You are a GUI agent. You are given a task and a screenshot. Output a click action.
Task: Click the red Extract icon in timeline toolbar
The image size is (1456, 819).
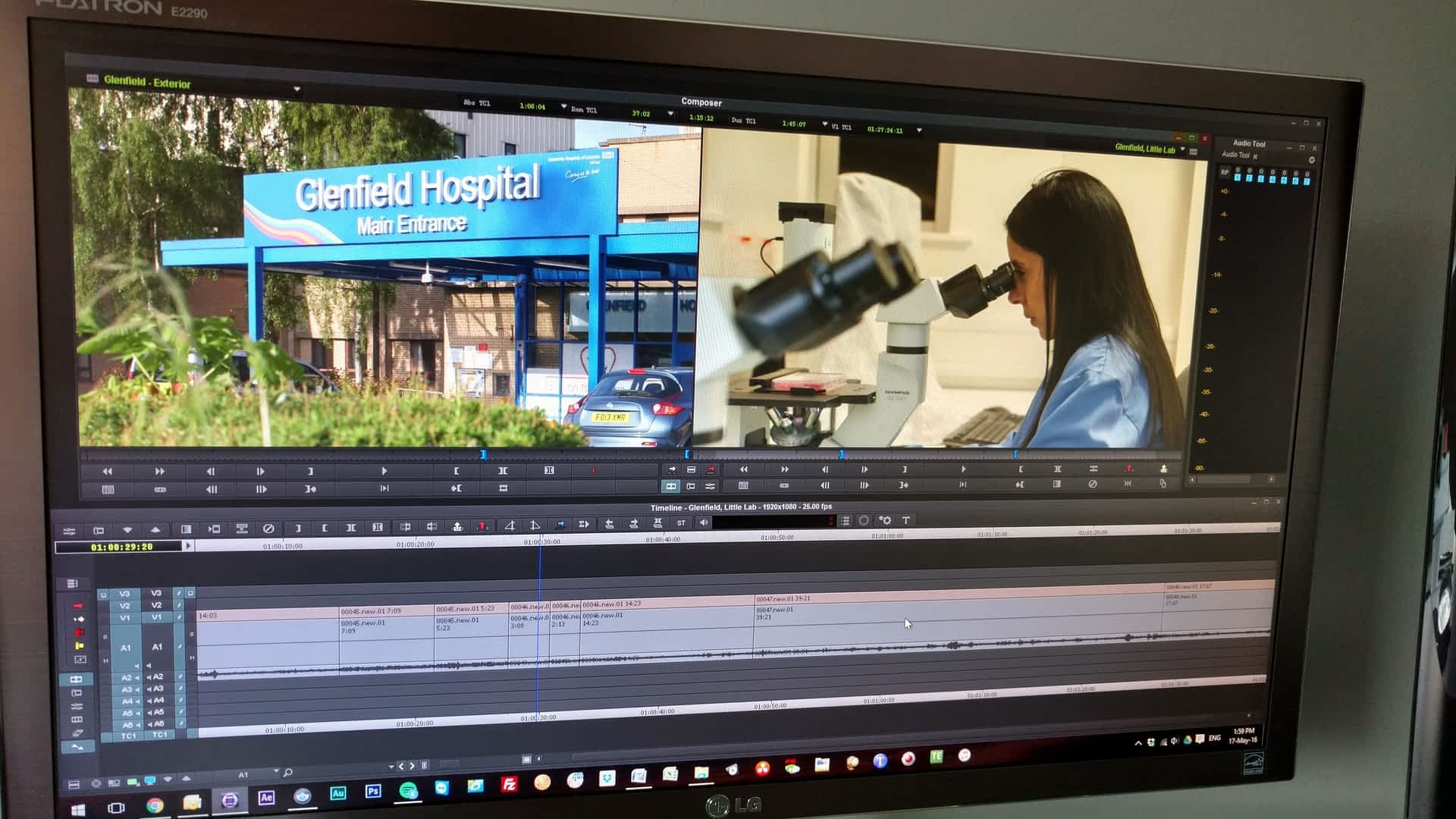click(482, 526)
